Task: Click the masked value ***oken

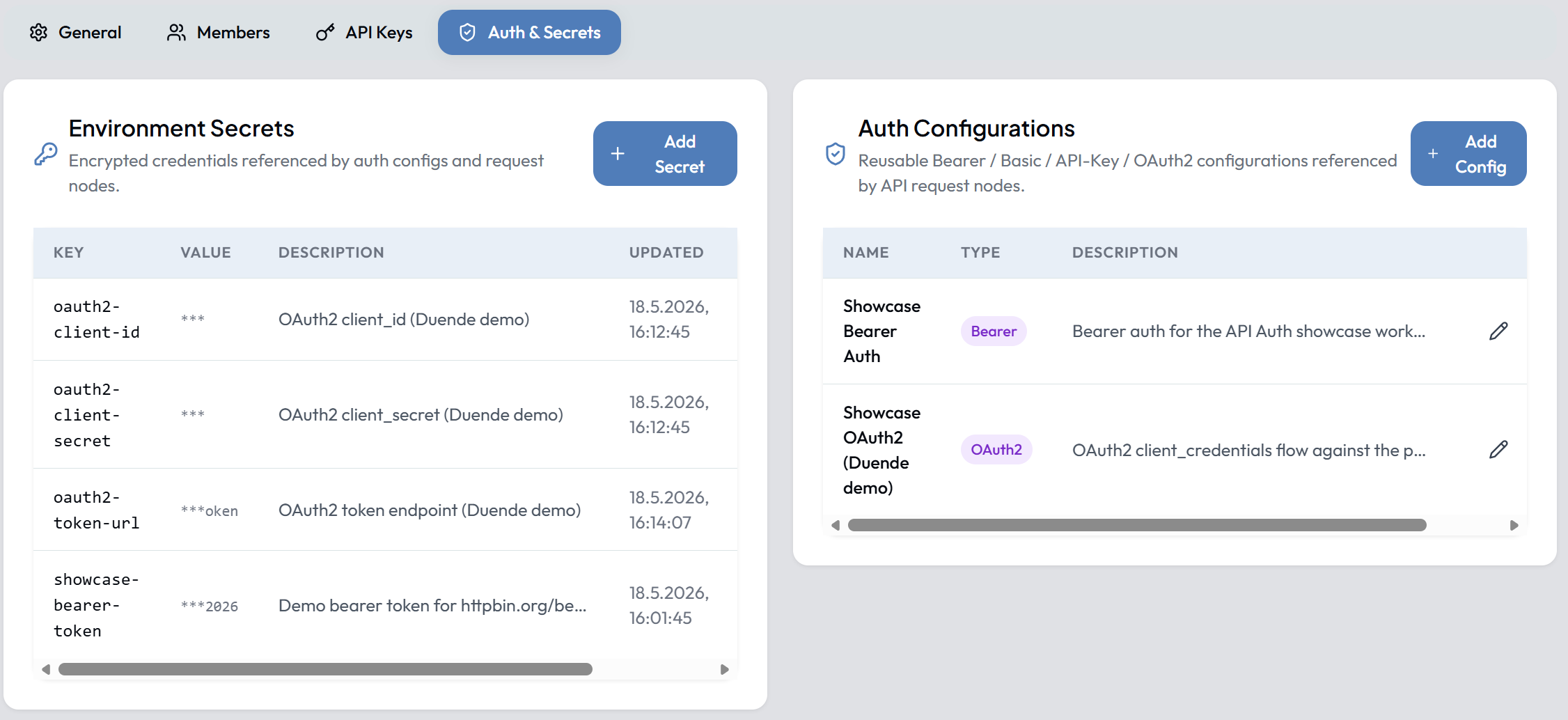Action: pyautogui.click(x=210, y=511)
